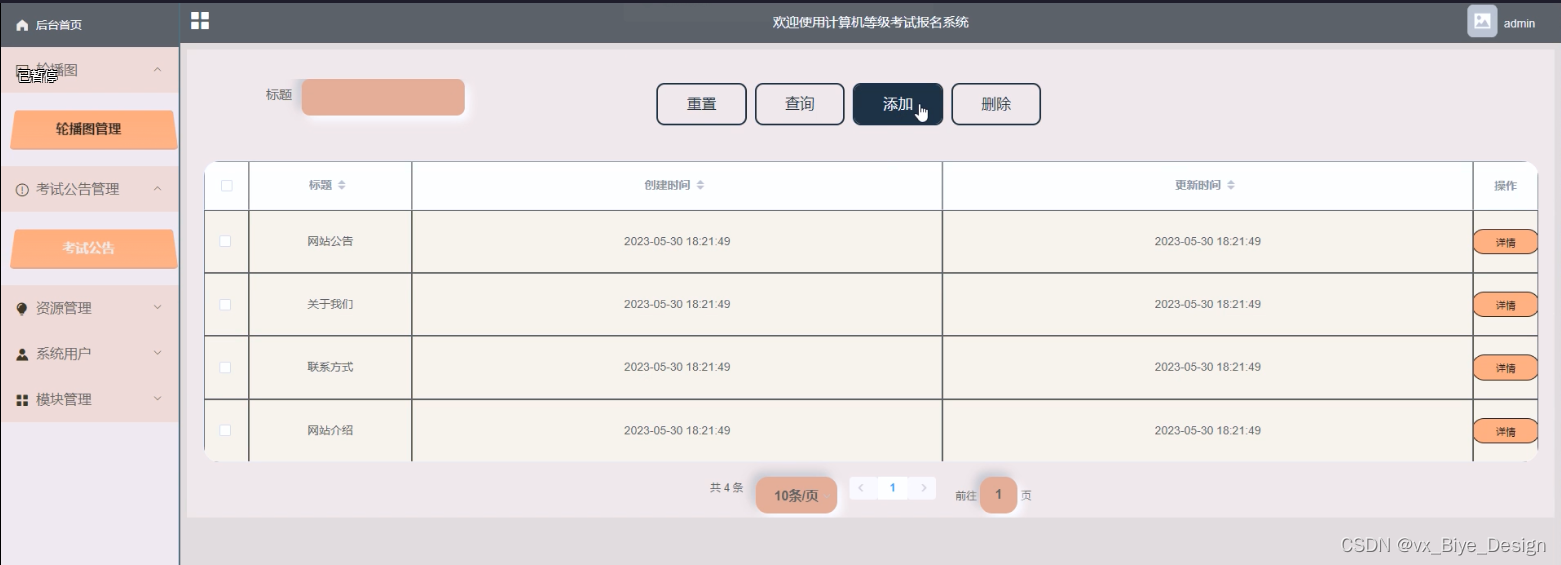Click the 系统用户 person icon
The width and height of the screenshot is (1561, 565).
[22, 354]
